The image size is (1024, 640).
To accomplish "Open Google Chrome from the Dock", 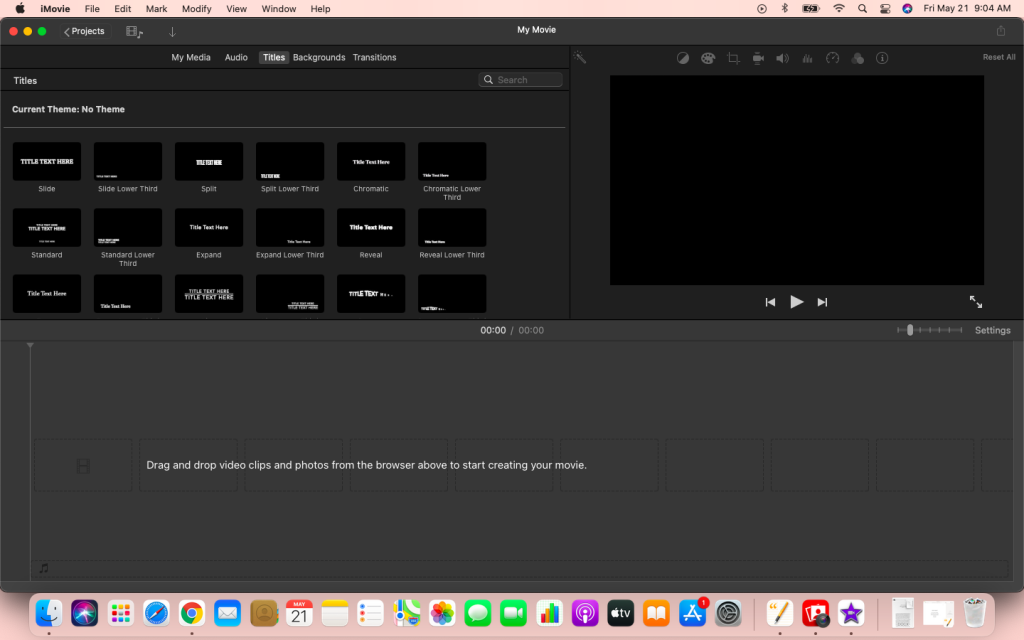I will click(191, 613).
